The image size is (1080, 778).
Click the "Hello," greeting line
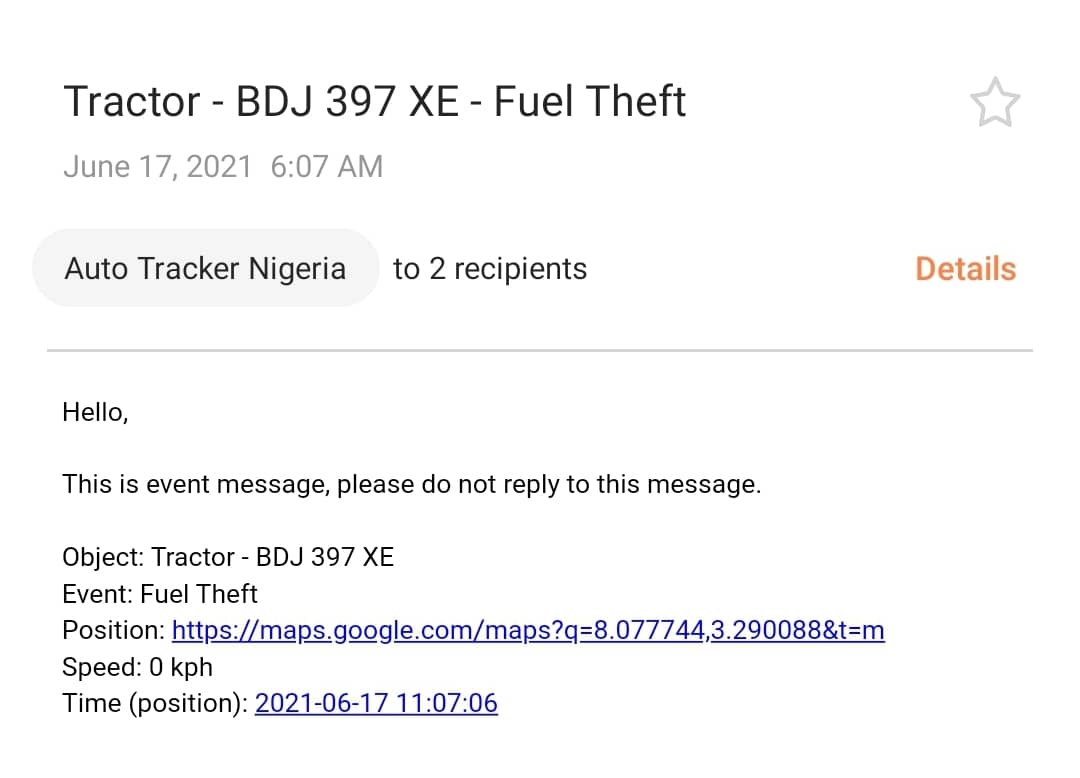coord(95,412)
